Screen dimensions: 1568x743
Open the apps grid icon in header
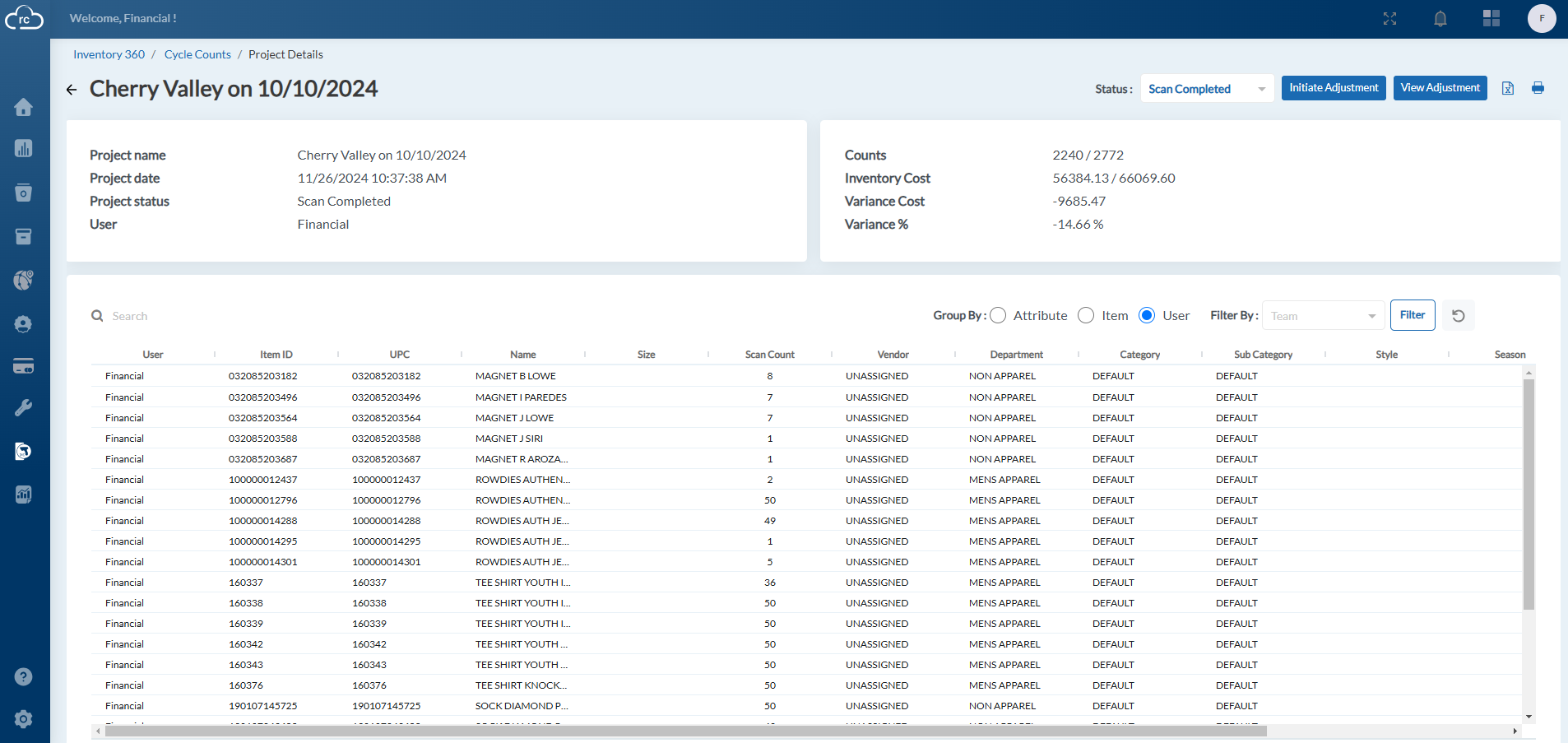[x=1491, y=18]
